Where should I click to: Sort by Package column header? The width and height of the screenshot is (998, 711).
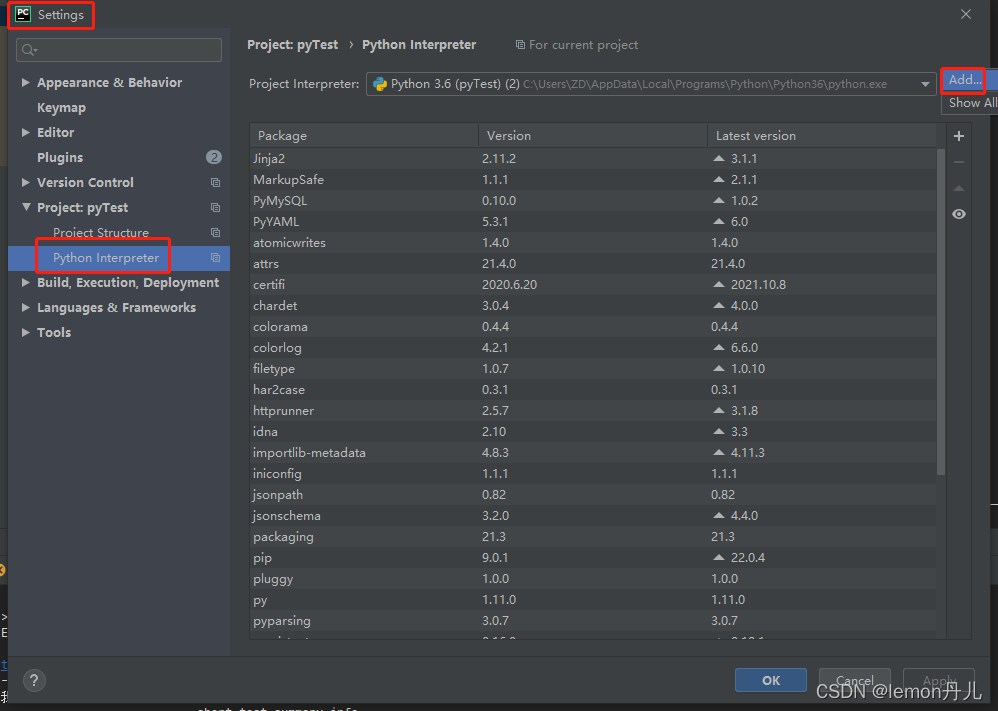click(364, 136)
